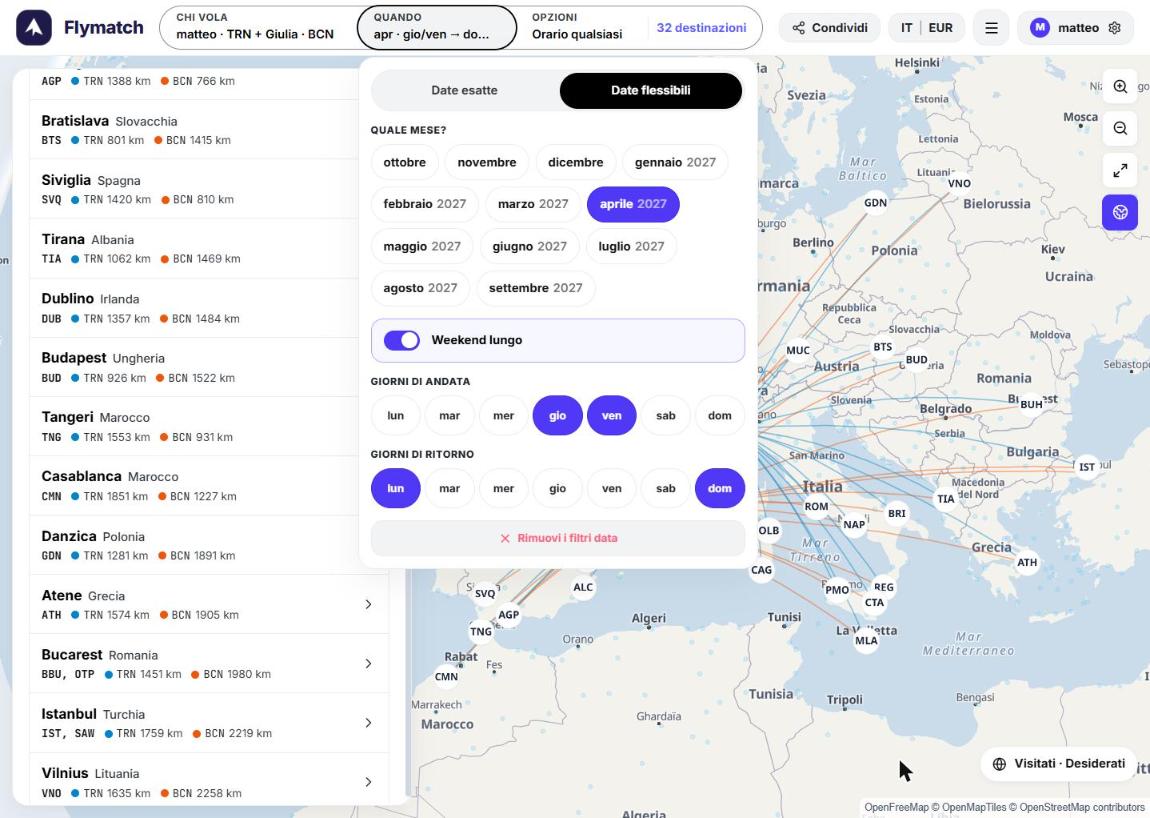Click the CAG airport marker
Viewport: 1150px width, 818px height.
click(761, 570)
